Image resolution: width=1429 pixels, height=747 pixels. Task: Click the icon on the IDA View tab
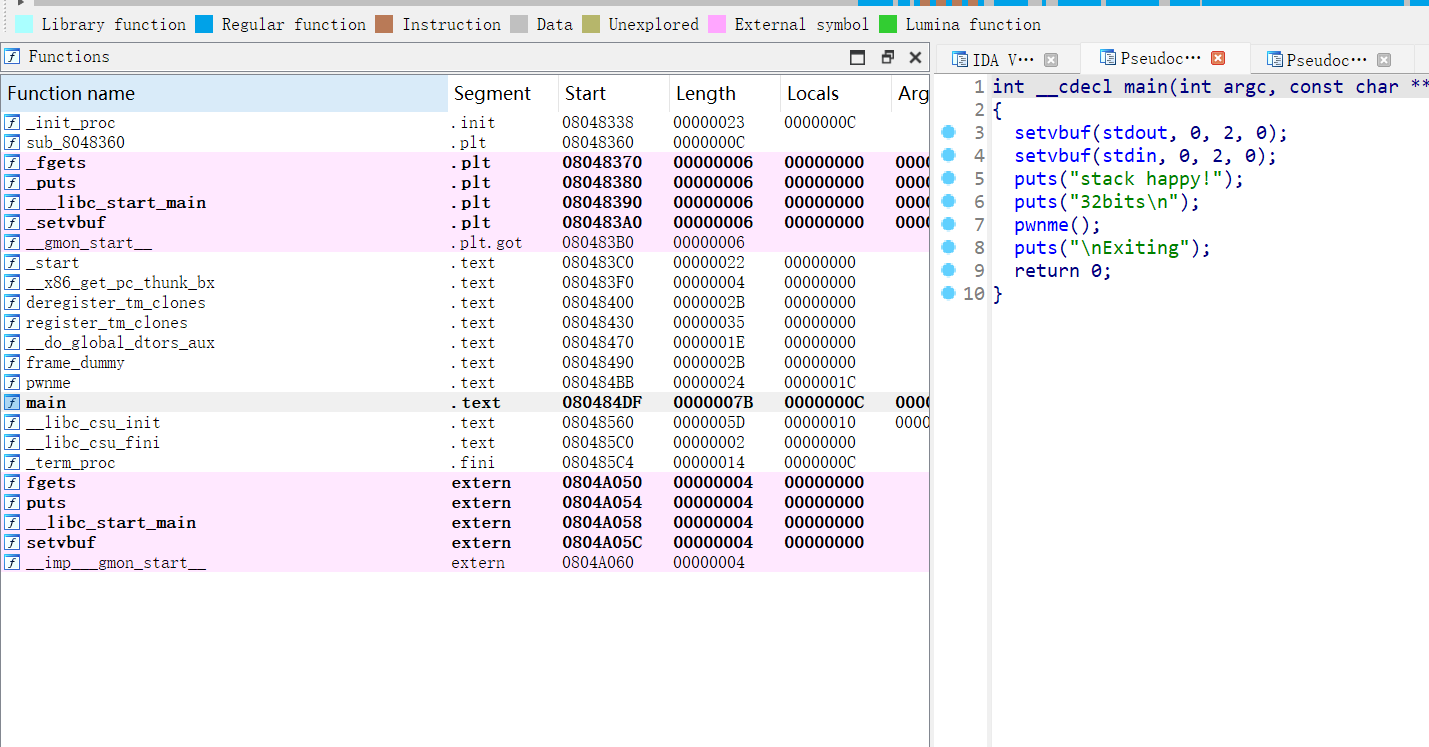click(960, 60)
